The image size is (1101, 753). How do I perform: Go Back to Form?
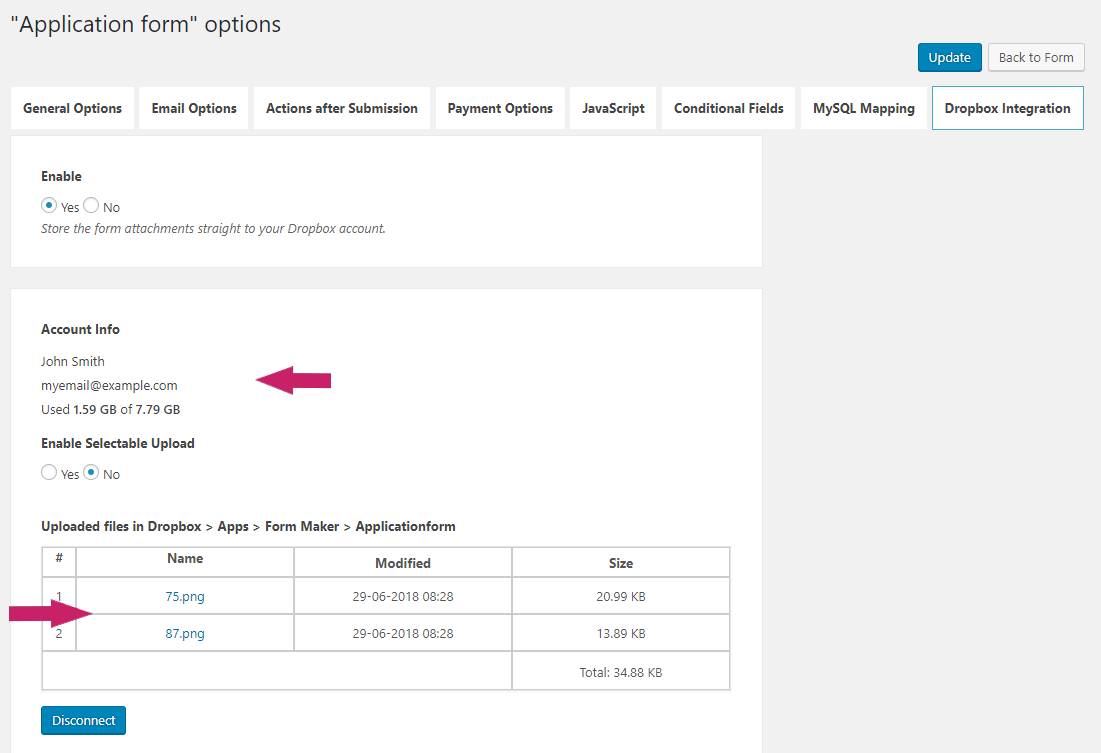pos(1036,58)
